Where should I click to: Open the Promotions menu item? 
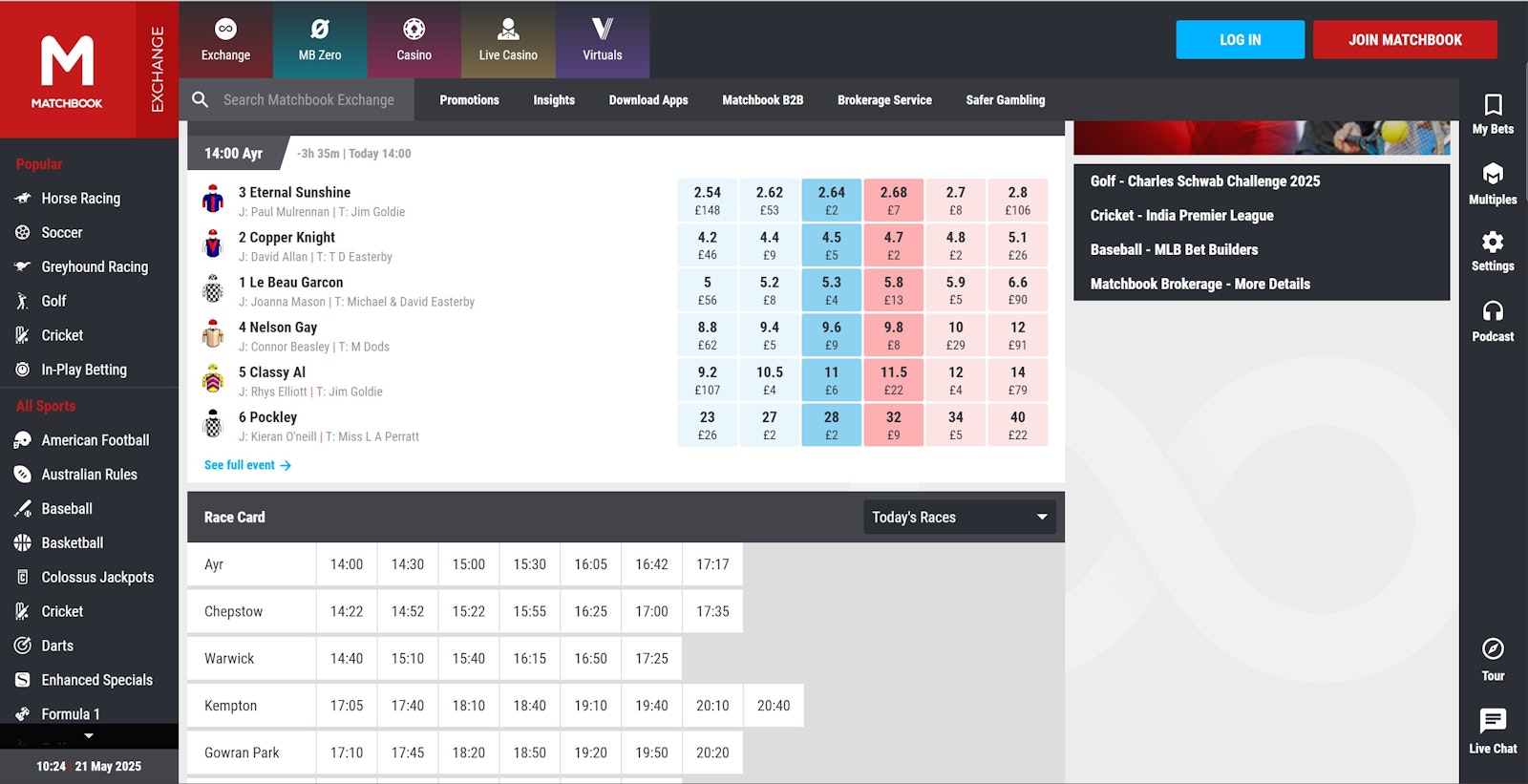pyautogui.click(x=469, y=99)
